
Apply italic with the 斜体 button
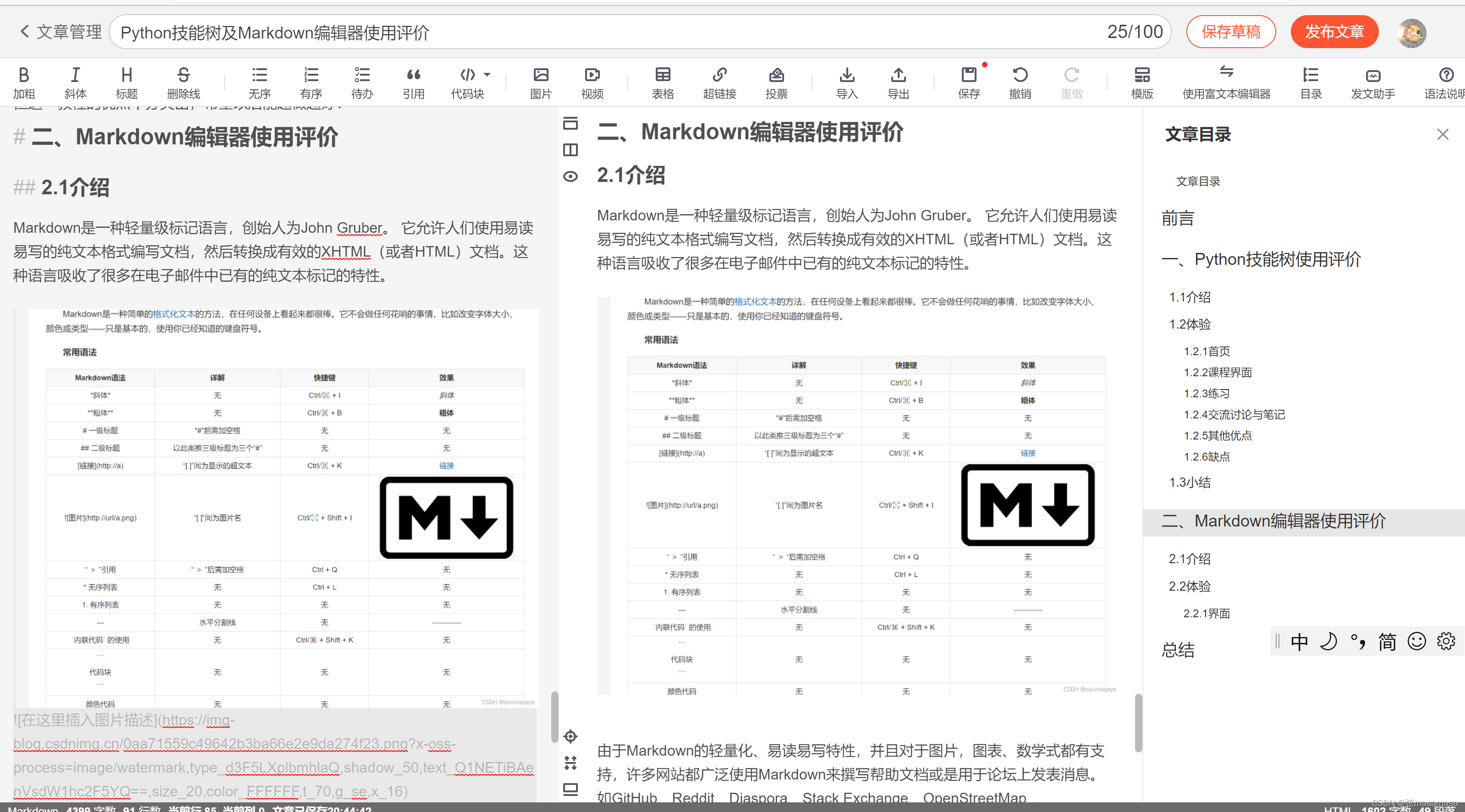click(75, 83)
